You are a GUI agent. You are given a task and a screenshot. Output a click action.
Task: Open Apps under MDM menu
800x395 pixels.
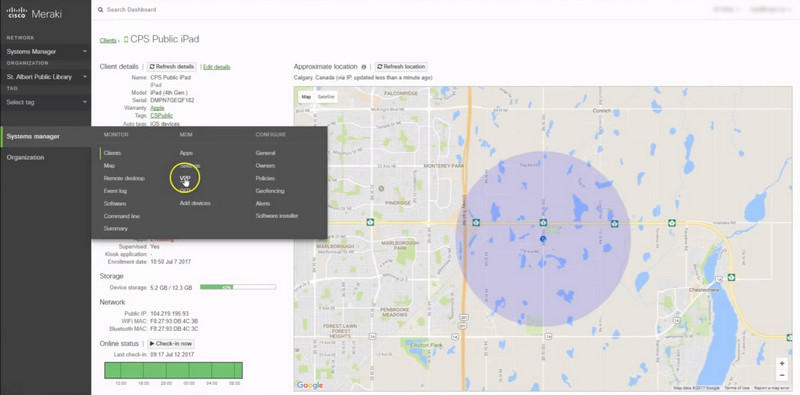tap(186, 153)
